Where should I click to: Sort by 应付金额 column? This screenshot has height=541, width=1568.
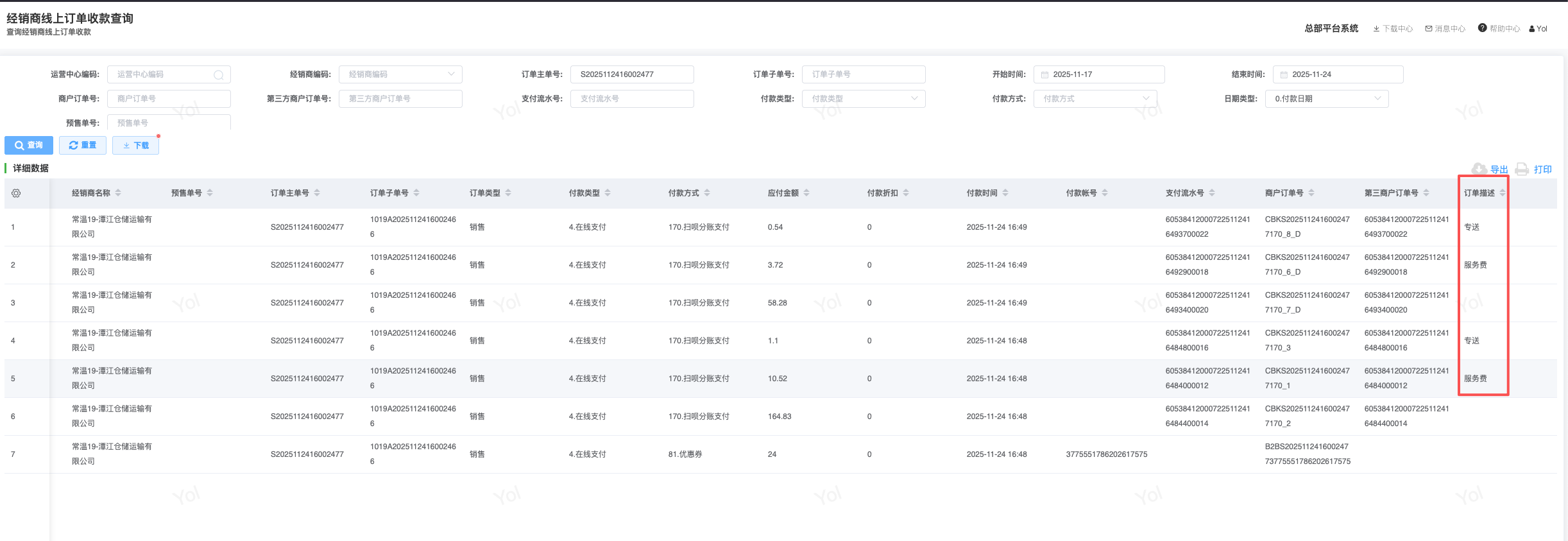point(806,193)
